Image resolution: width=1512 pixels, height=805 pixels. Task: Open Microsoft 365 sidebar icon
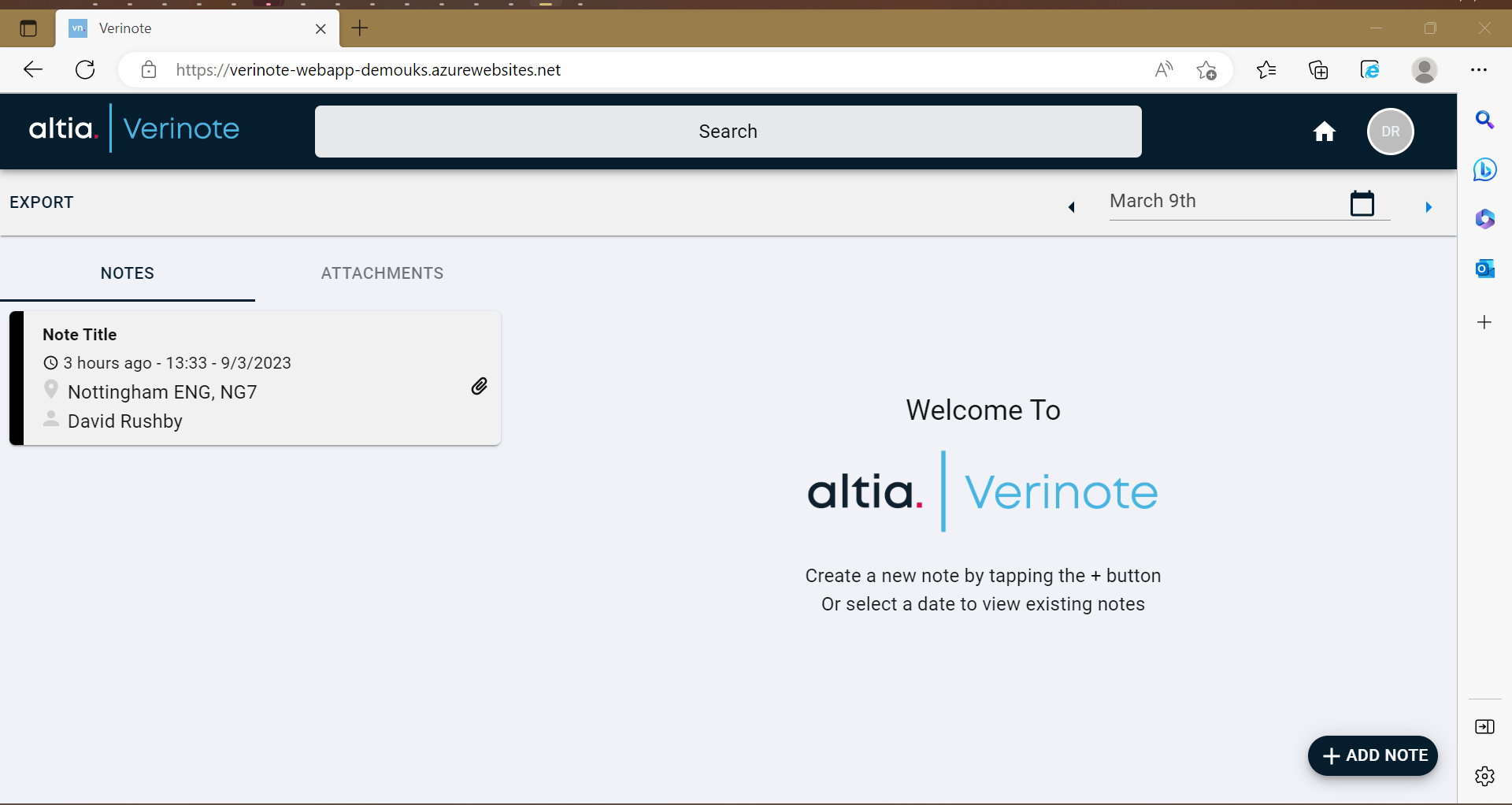1484,219
